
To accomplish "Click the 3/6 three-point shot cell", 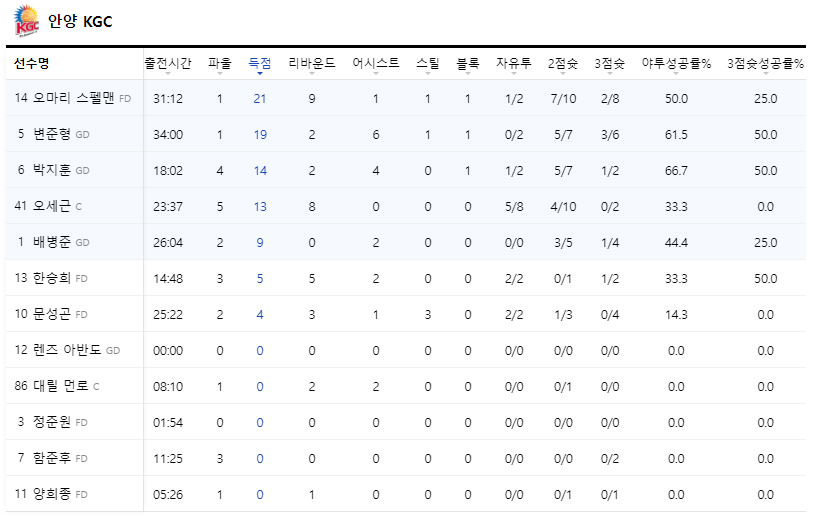I will [610, 135].
